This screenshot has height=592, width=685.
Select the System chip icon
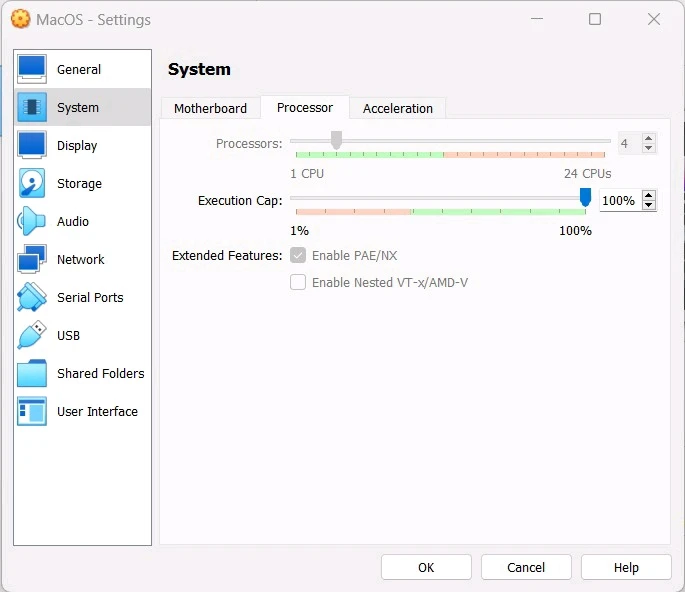(31, 107)
